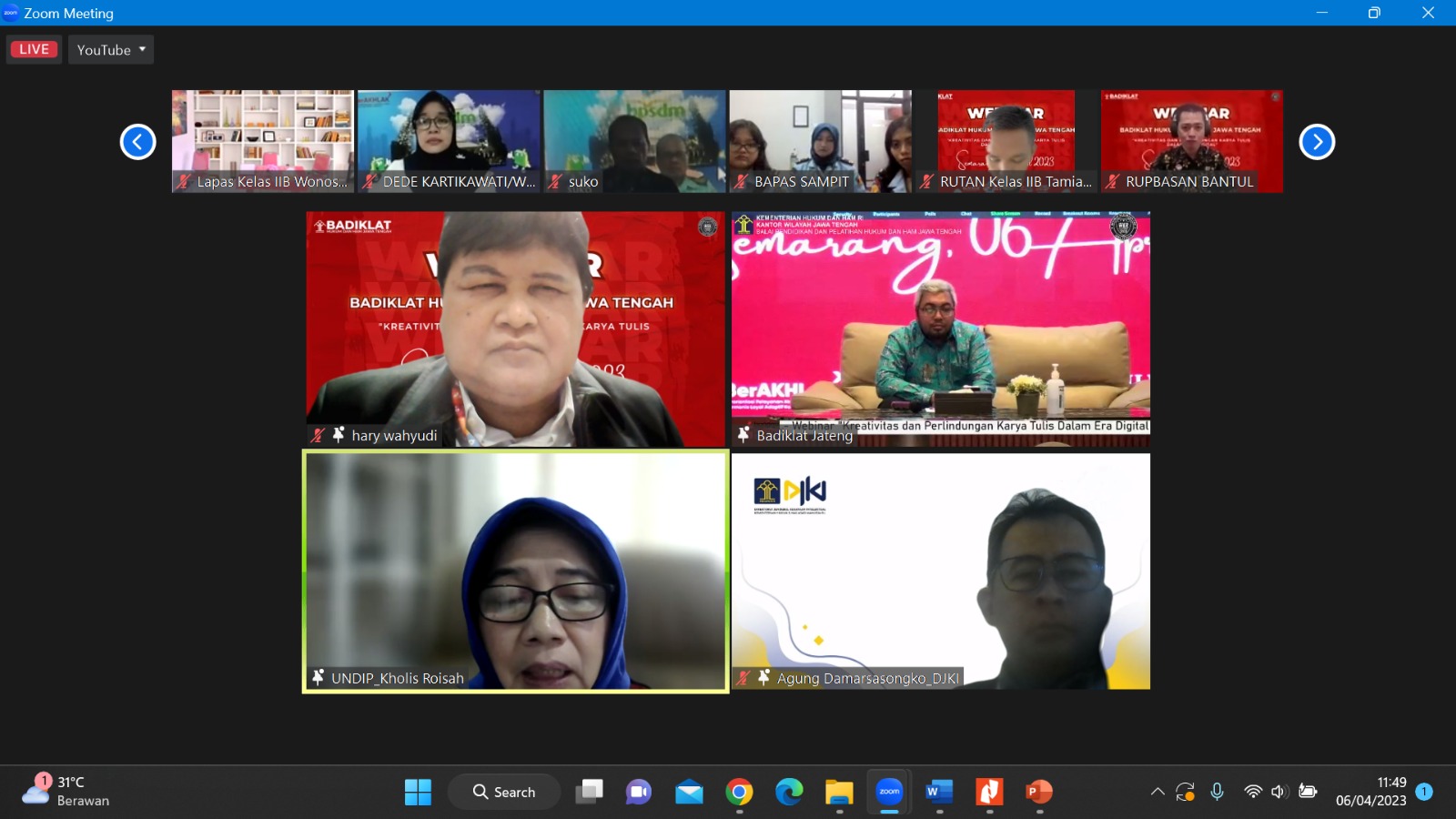This screenshot has height=819, width=1456.
Task: Open volume control in system tray
Action: point(1279,792)
